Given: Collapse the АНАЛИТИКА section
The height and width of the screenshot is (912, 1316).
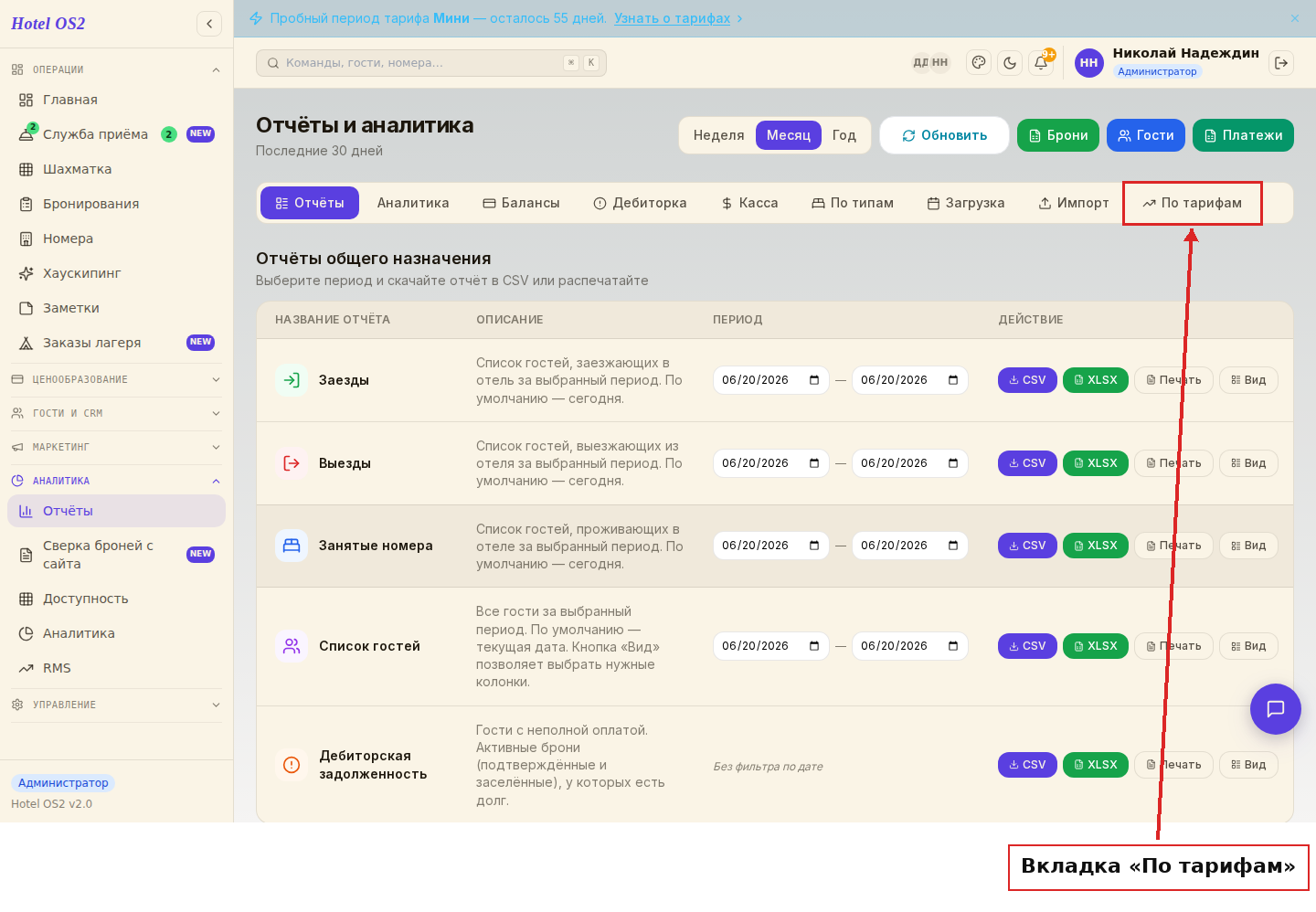Looking at the screenshot, I should [x=116, y=481].
